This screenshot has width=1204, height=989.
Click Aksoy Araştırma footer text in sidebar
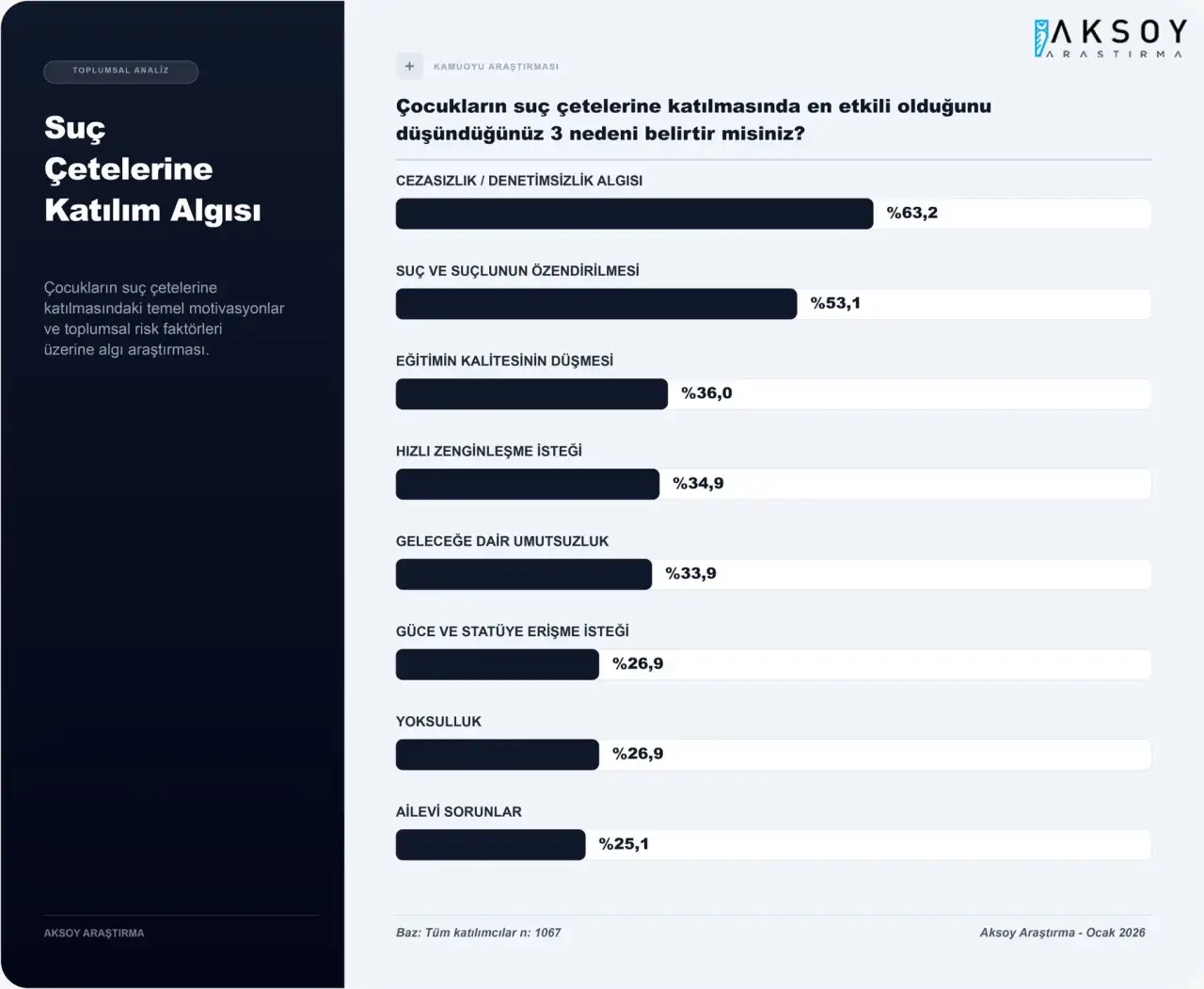click(94, 933)
